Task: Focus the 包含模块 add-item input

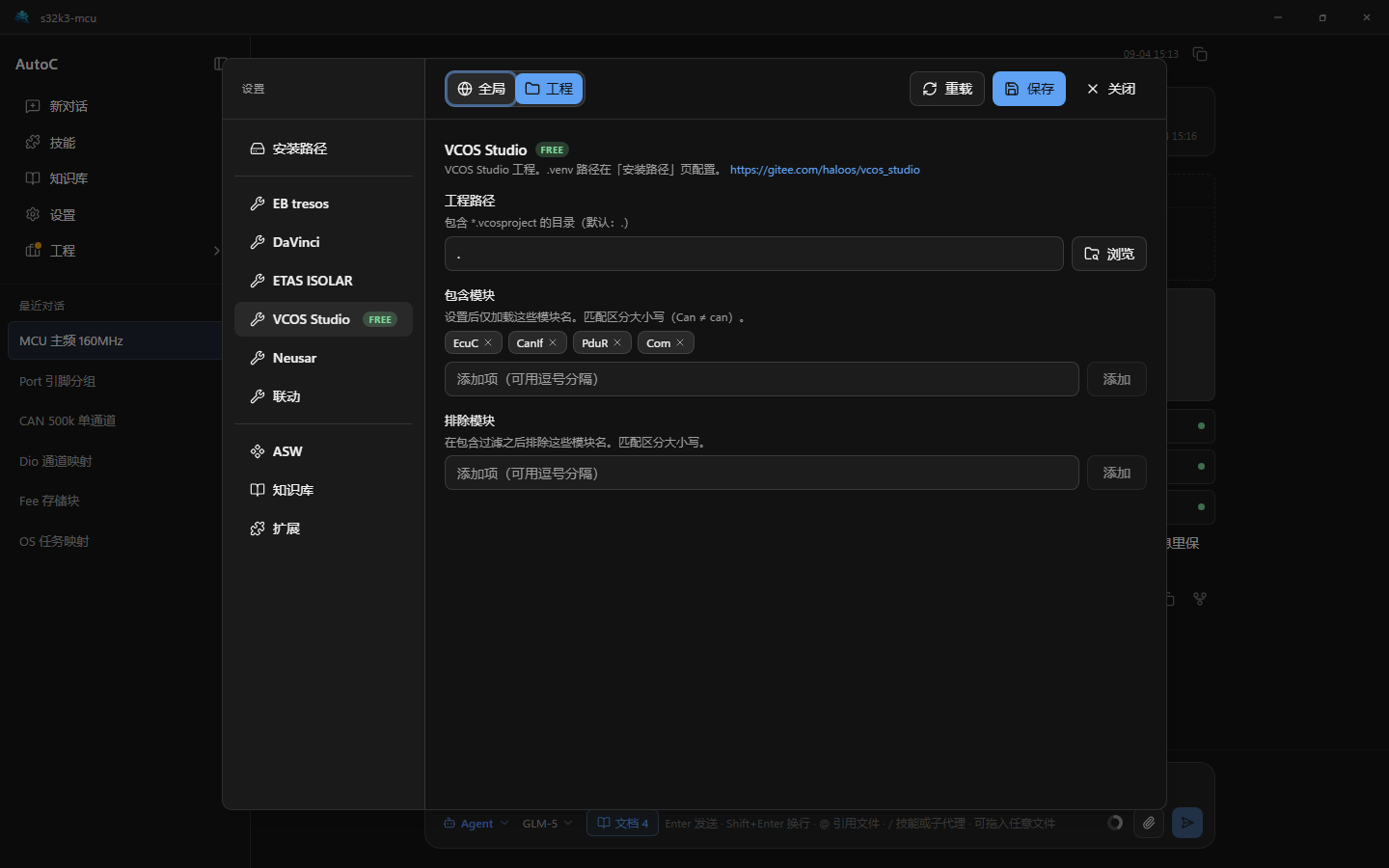Action: click(x=762, y=379)
